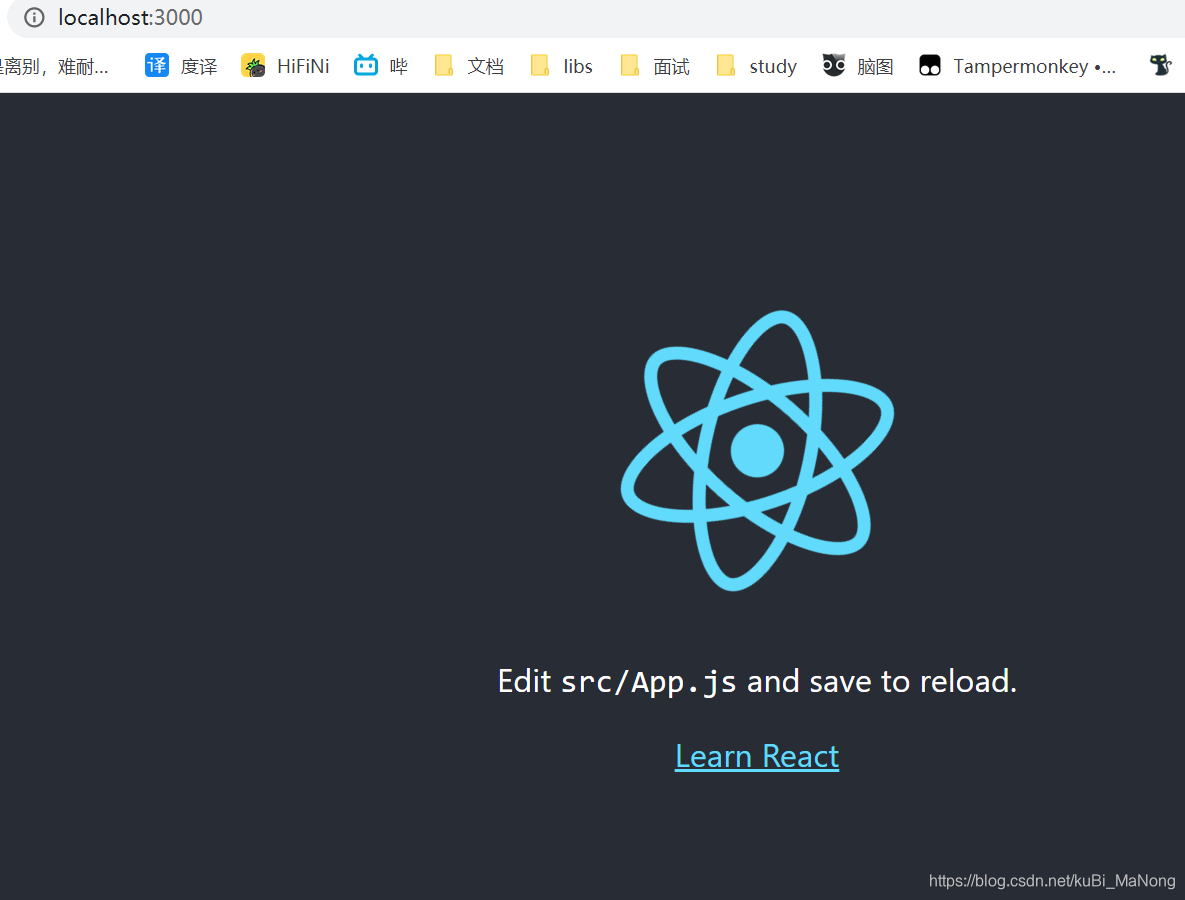Open the 度译 translate bookmark
Viewport: 1185px width, 900px height.
tap(181, 66)
